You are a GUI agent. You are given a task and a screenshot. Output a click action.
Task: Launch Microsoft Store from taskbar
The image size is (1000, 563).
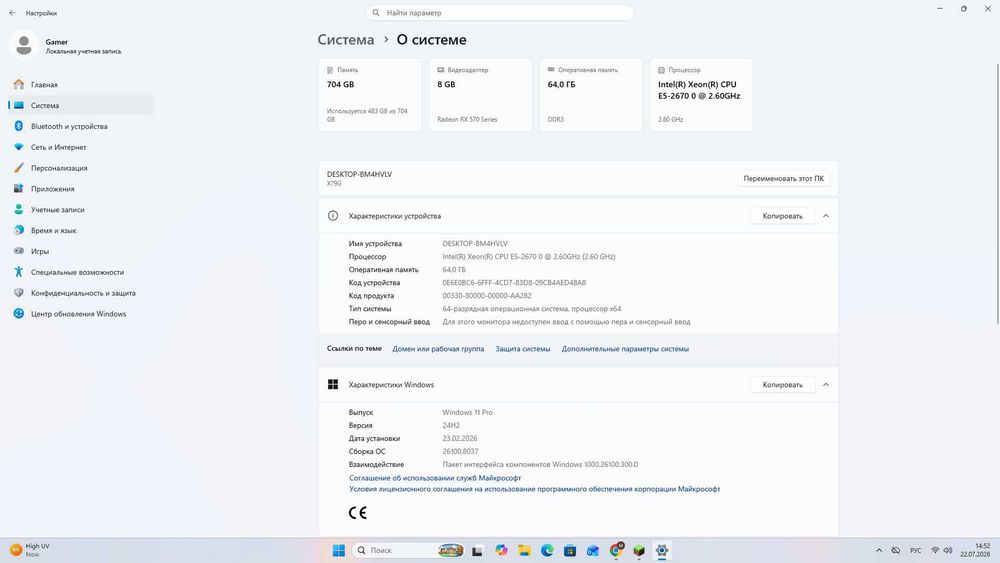point(570,550)
